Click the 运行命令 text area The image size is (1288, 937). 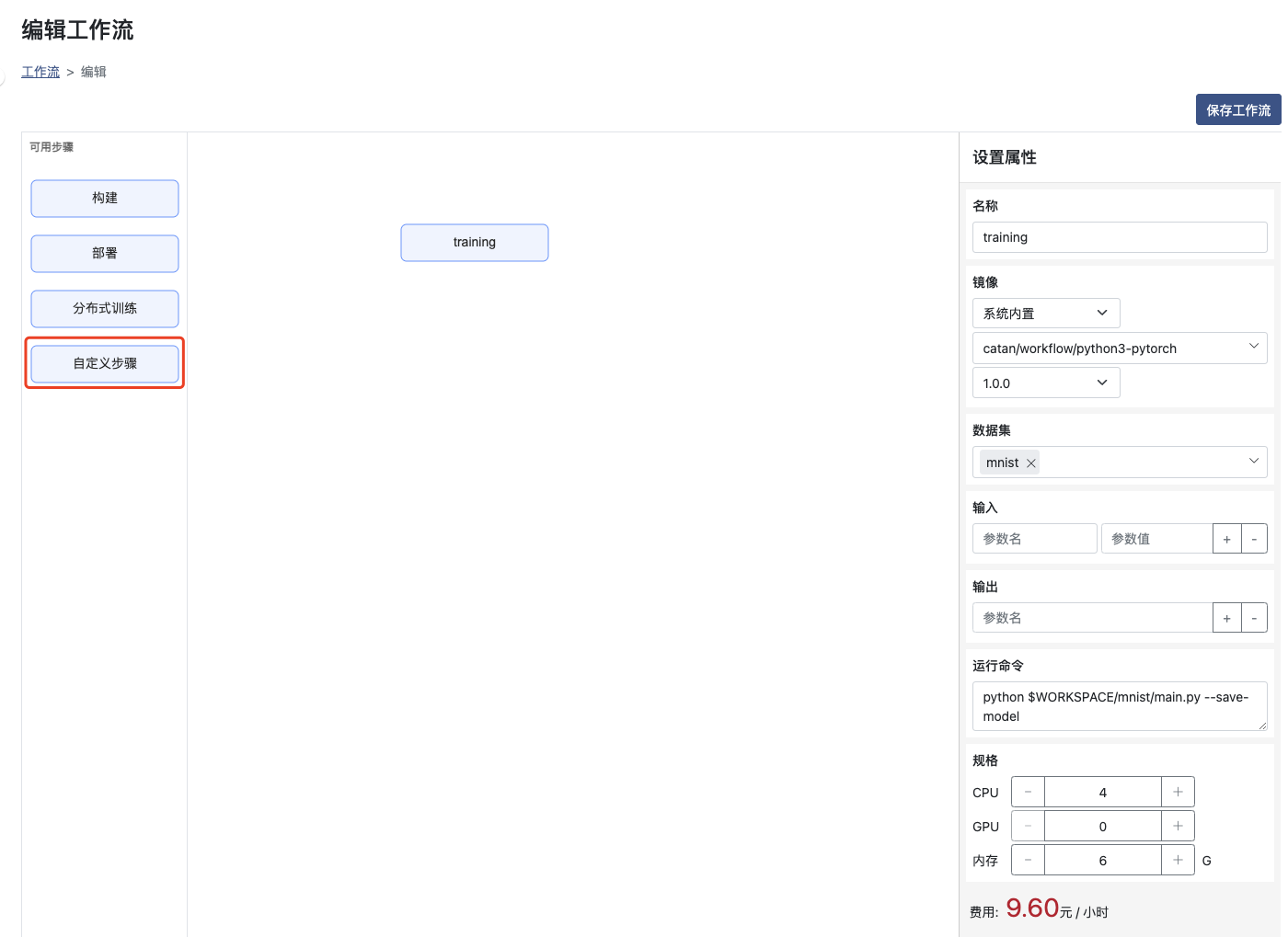click(1119, 706)
